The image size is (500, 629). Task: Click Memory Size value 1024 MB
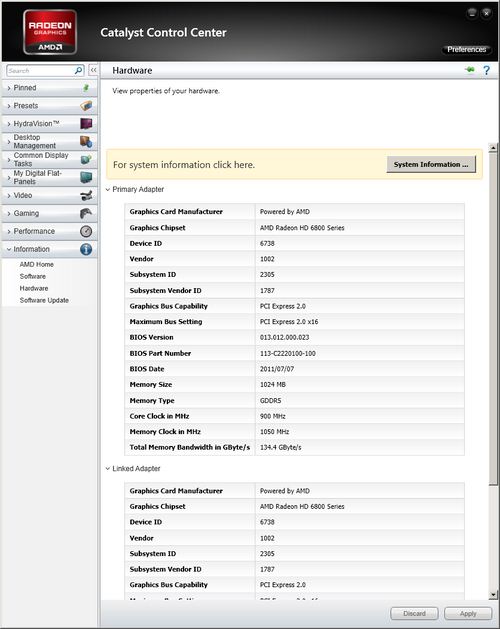(273, 385)
